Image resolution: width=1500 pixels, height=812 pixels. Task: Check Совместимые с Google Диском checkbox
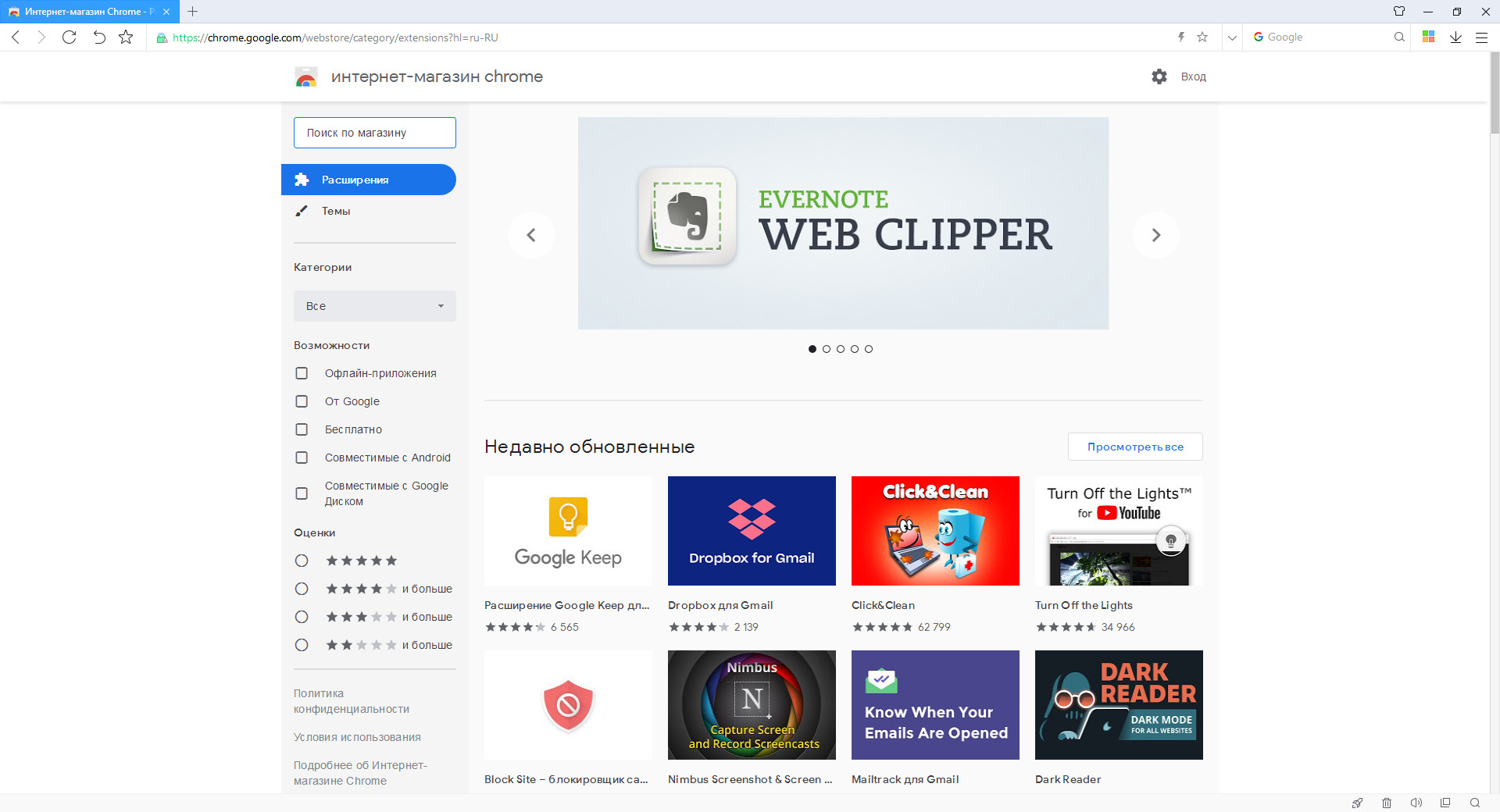click(302, 493)
